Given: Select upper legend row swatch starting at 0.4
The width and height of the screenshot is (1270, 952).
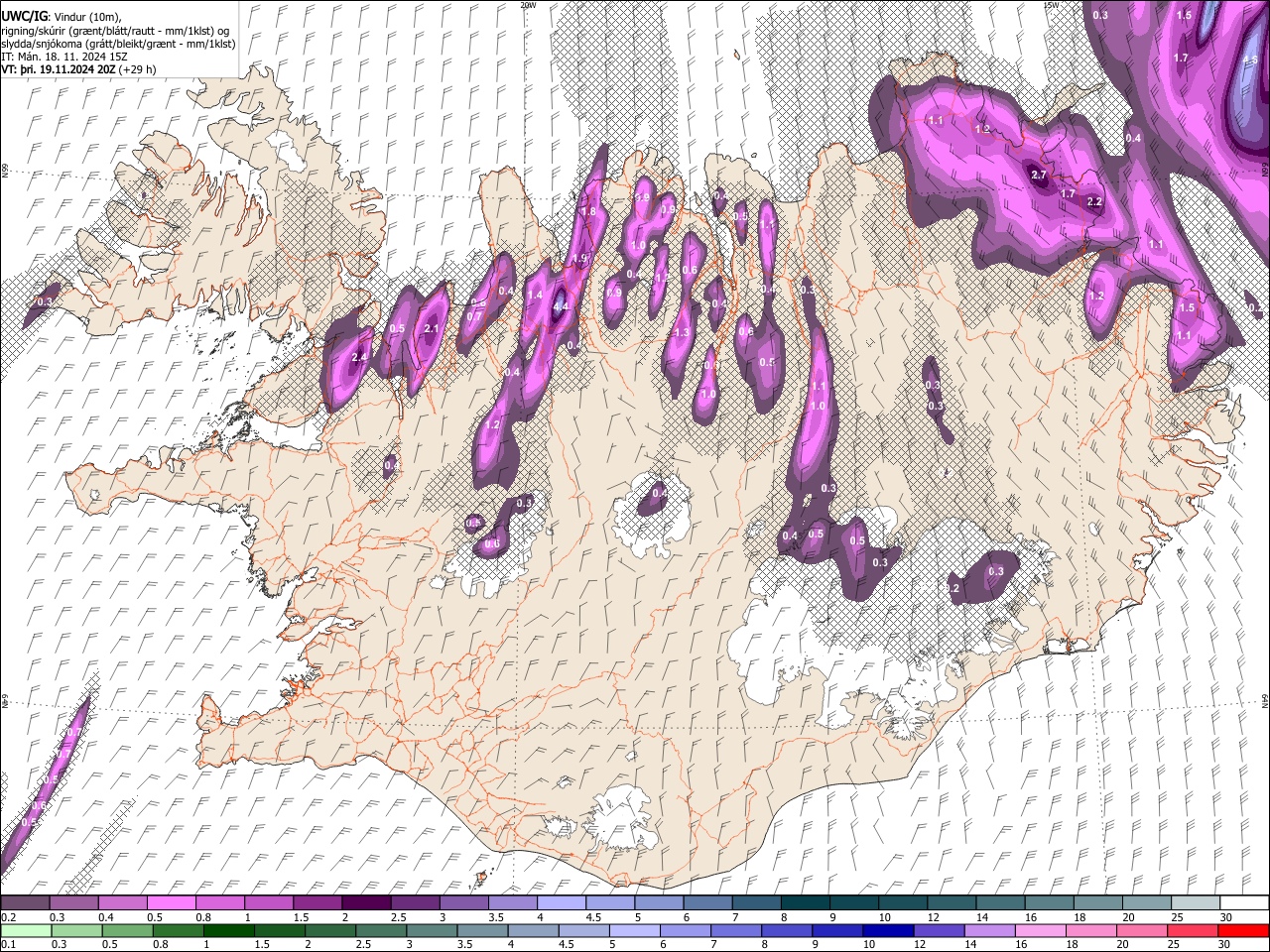Looking at the screenshot, I should pos(122,902).
